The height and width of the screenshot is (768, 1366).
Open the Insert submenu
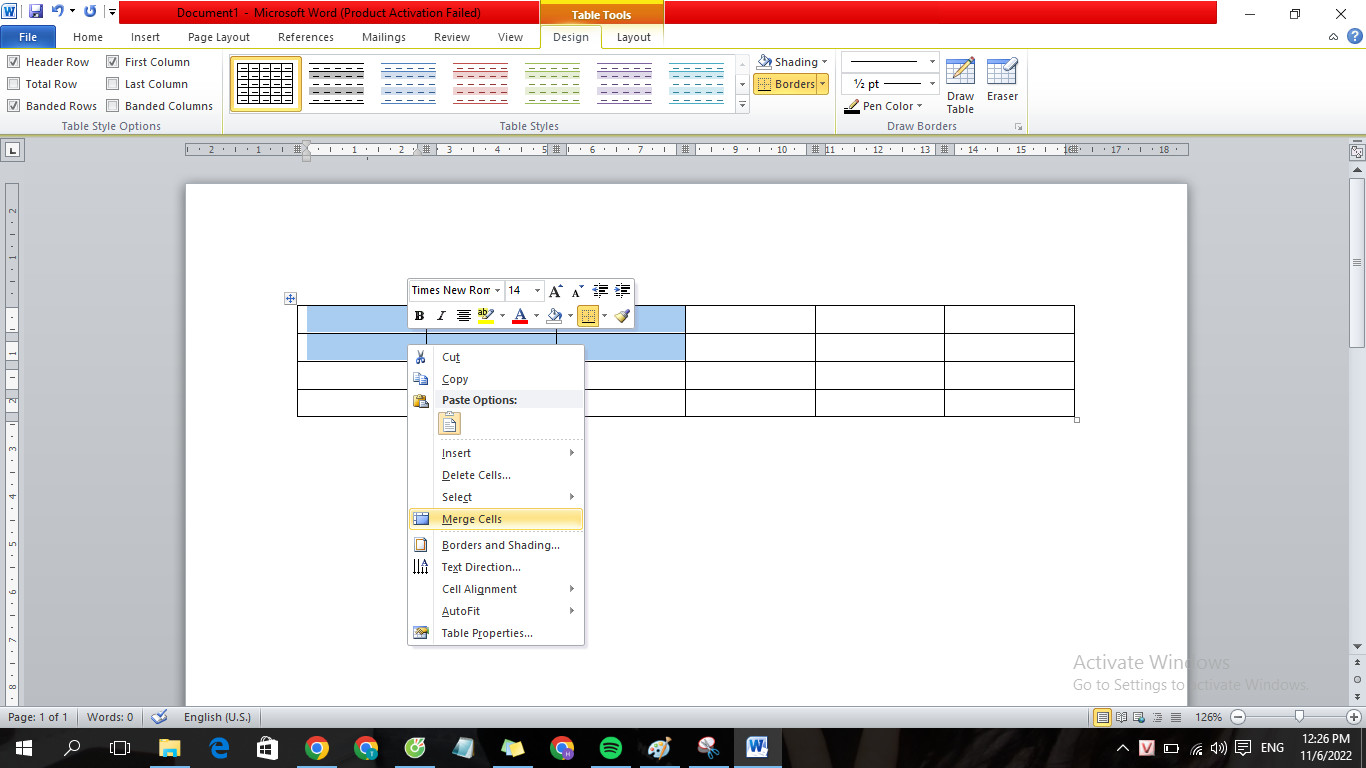(x=496, y=453)
